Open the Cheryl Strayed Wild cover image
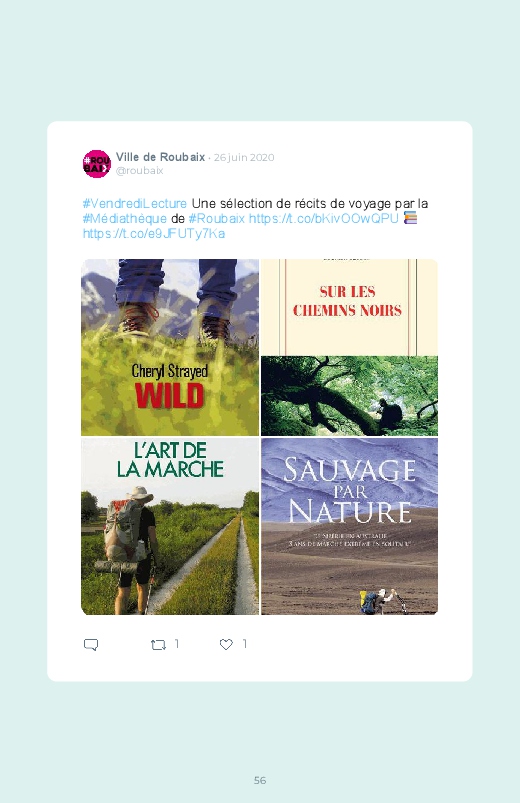The image size is (520, 803). pos(170,347)
